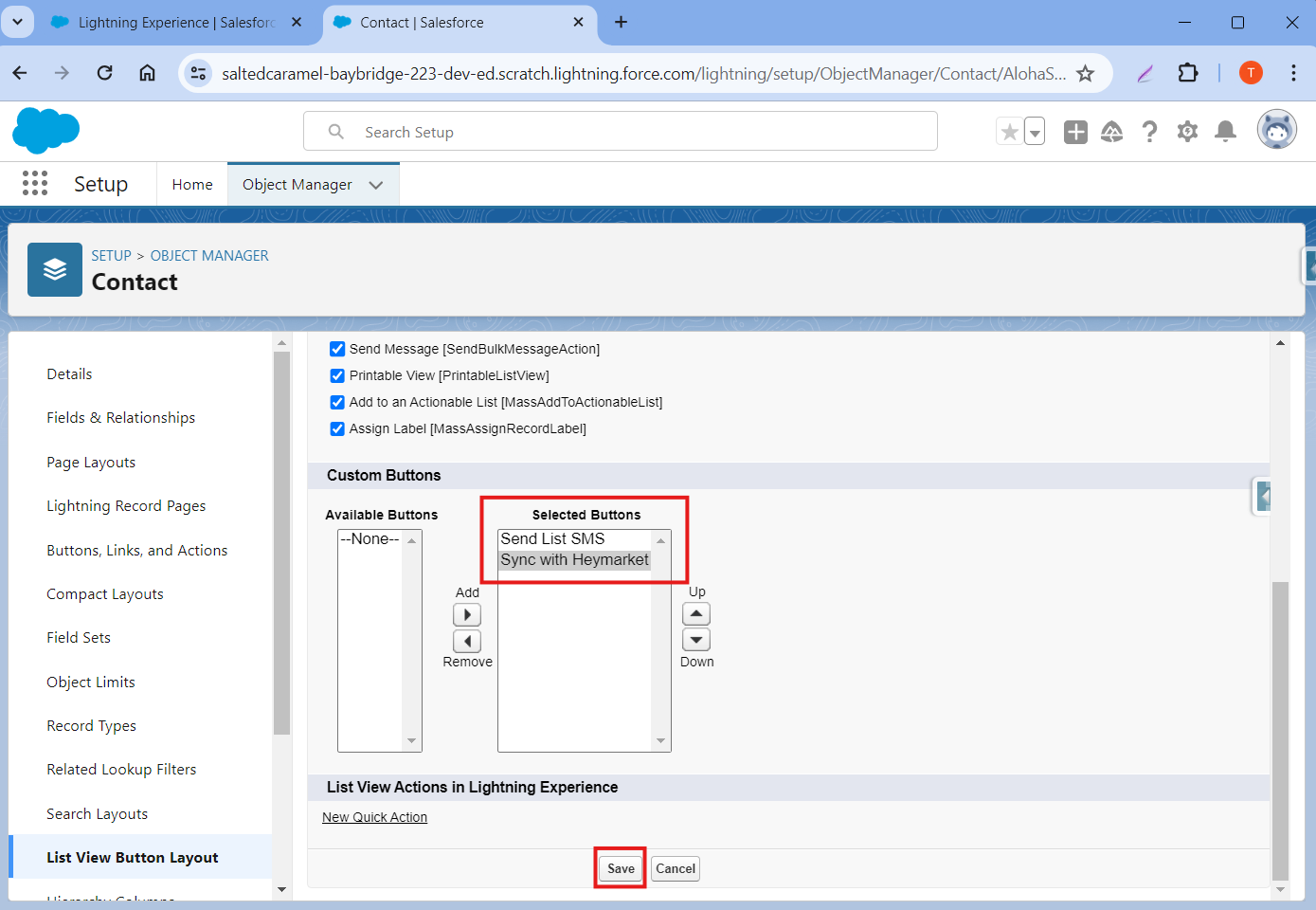The image size is (1316, 910).
Task: Open the App Launcher dots grid
Action: coord(35,183)
